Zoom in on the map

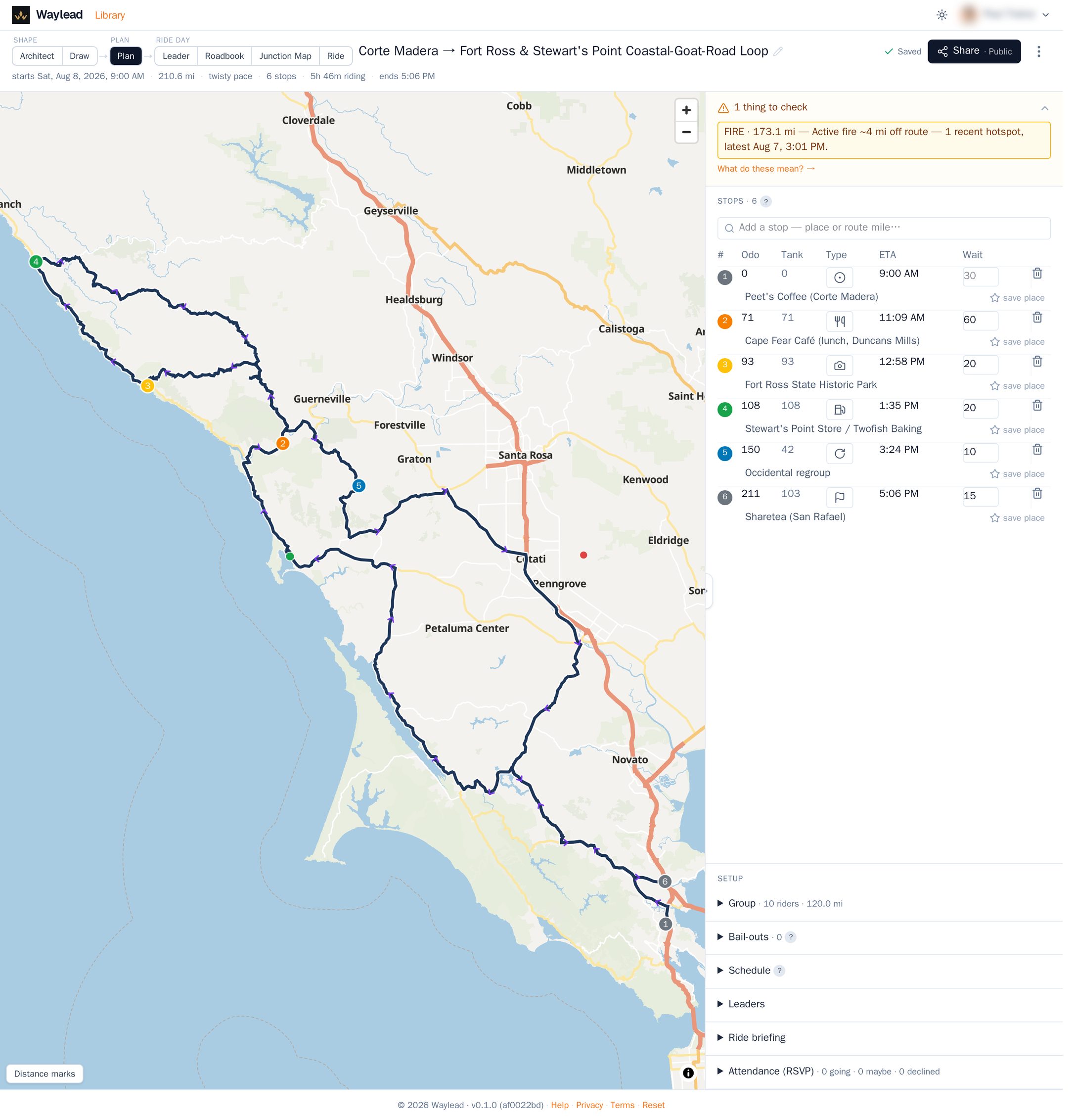(686, 110)
